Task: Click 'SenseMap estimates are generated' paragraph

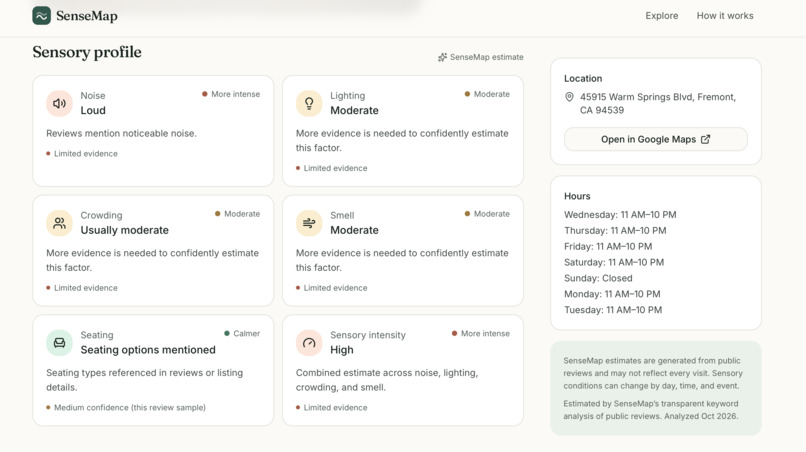Action: pos(653,373)
